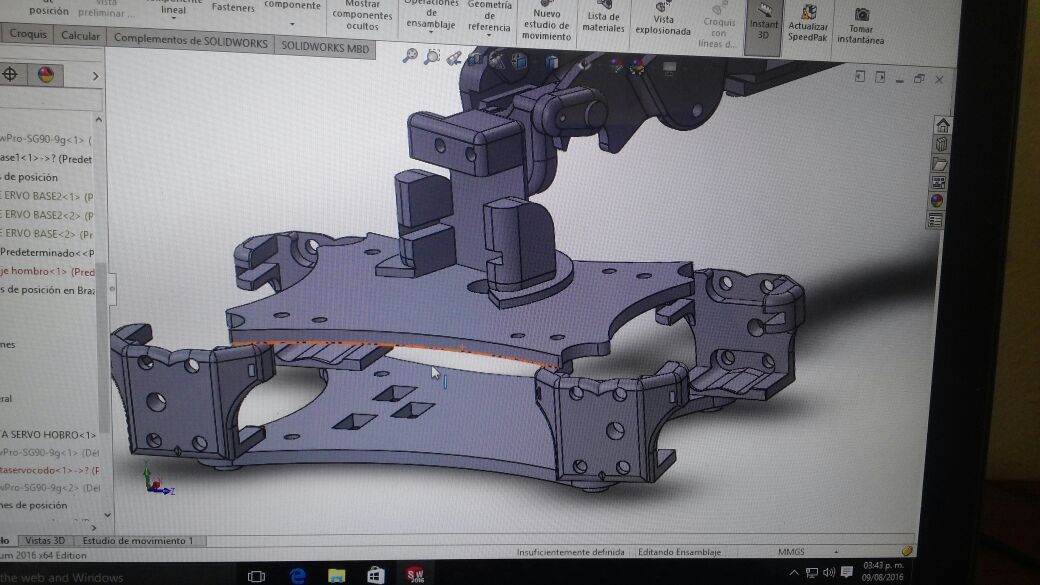Image resolution: width=1040 pixels, height=585 pixels.
Task: Open the Appearances color ball task pane icon
Action: click(937, 200)
